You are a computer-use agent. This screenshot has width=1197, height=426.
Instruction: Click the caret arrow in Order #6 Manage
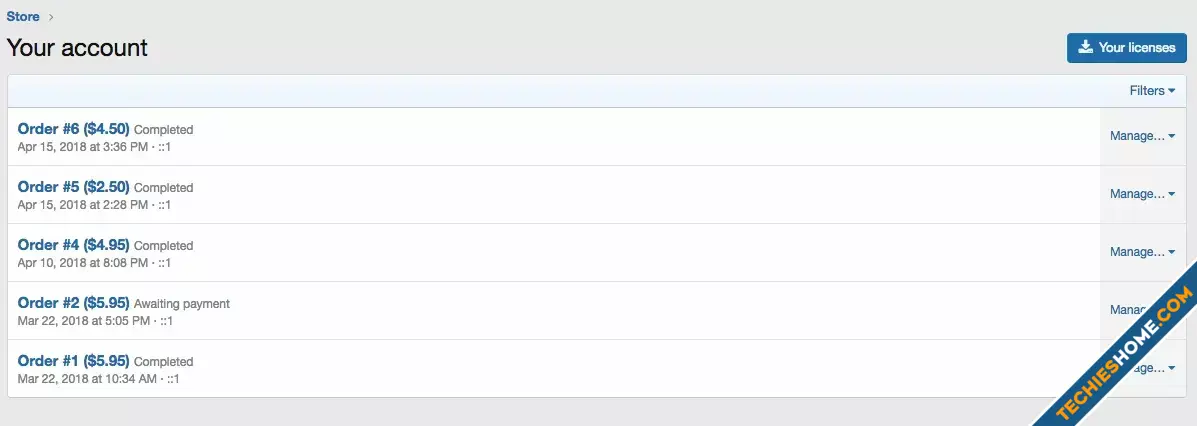pyautogui.click(x=1172, y=136)
